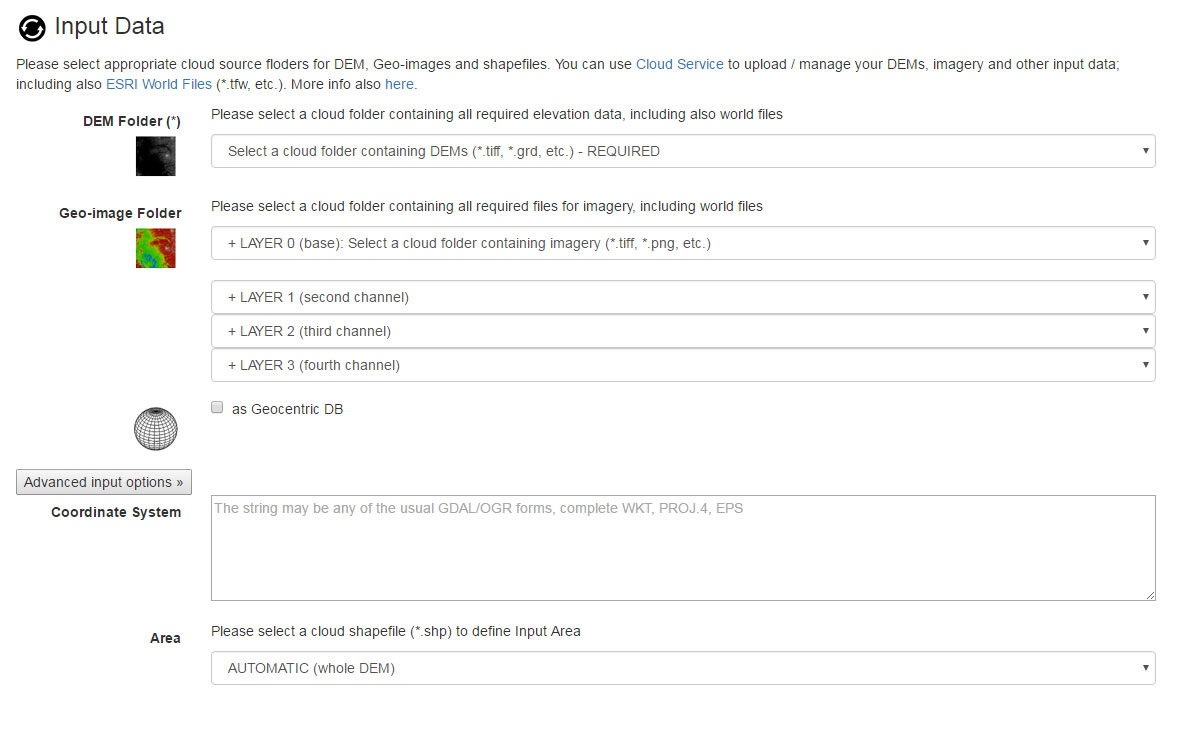
Task: Open the ESRI World Files link
Action: pyautogui.click(x=158, y=84)
